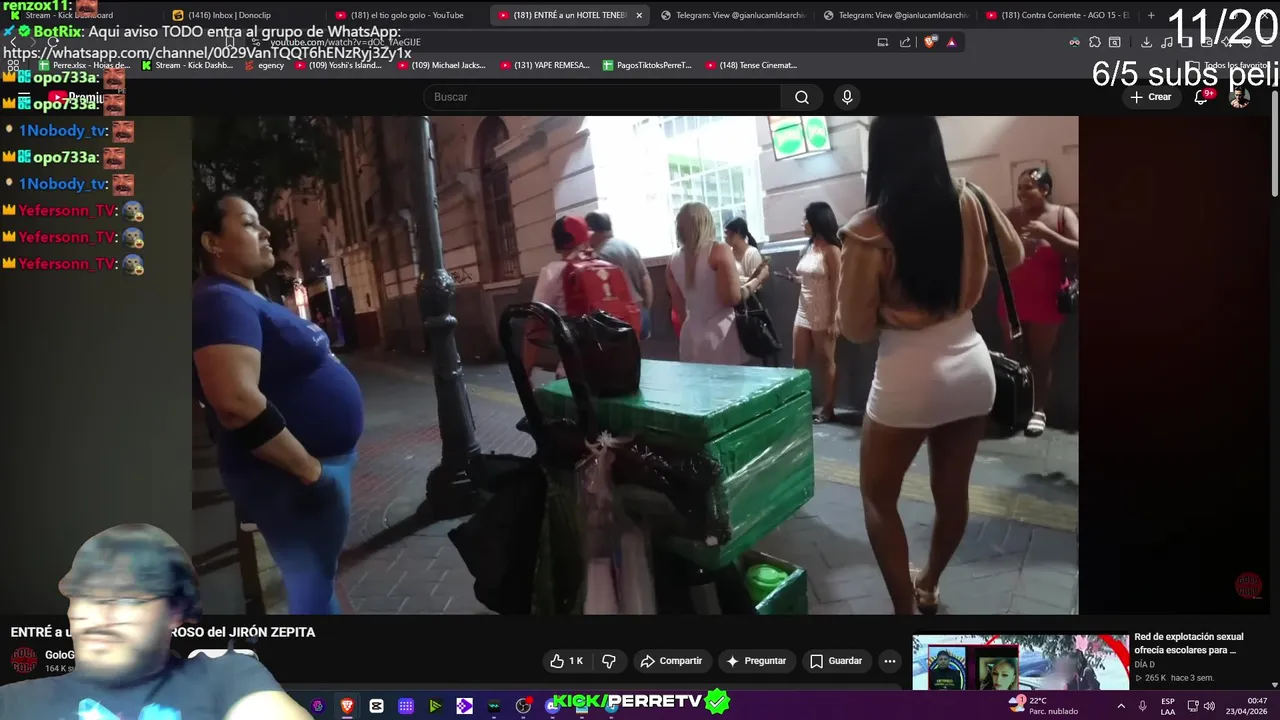Viewport: 1280px width, 720px height.
Task: Click the taskbar microphone tray icon
Action: (1142, 706)
